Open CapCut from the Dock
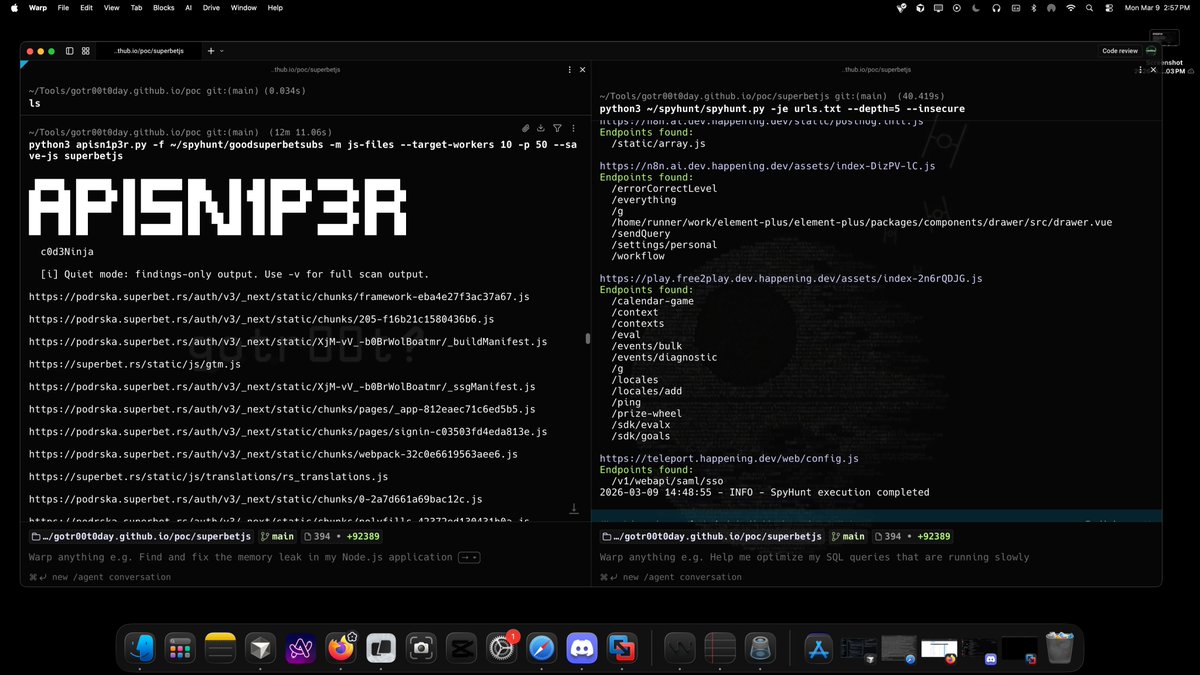This screenshot has height=675, width=1200. (x=462, y=648)
